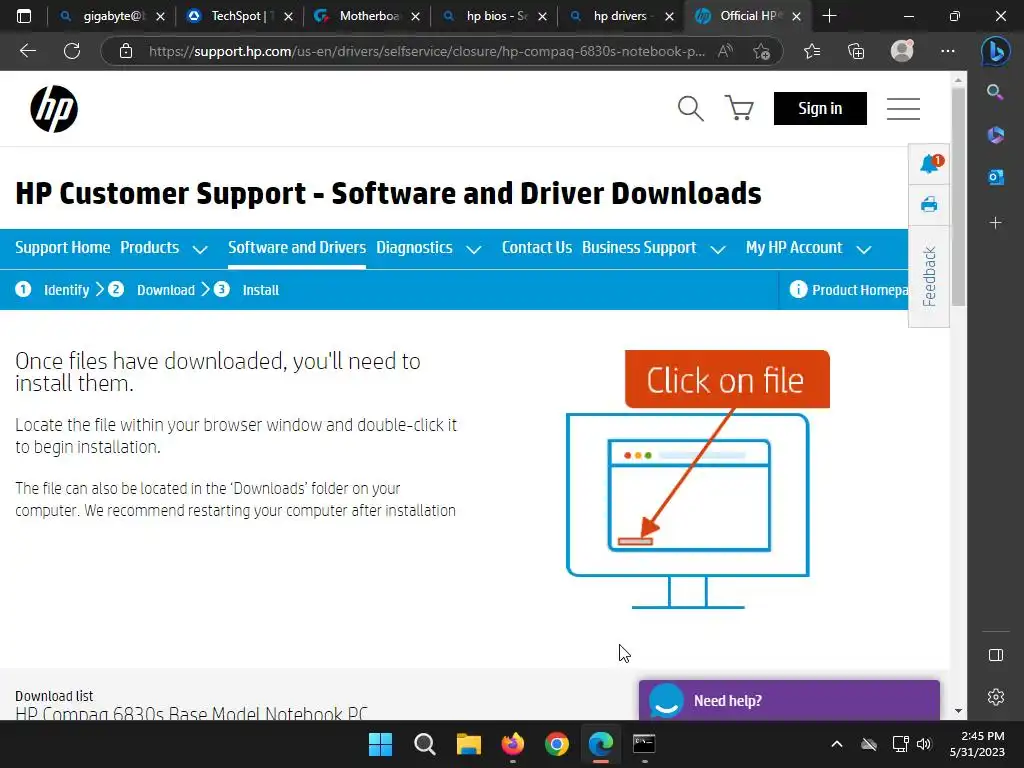Open the taskbar search

pos(424,744)
